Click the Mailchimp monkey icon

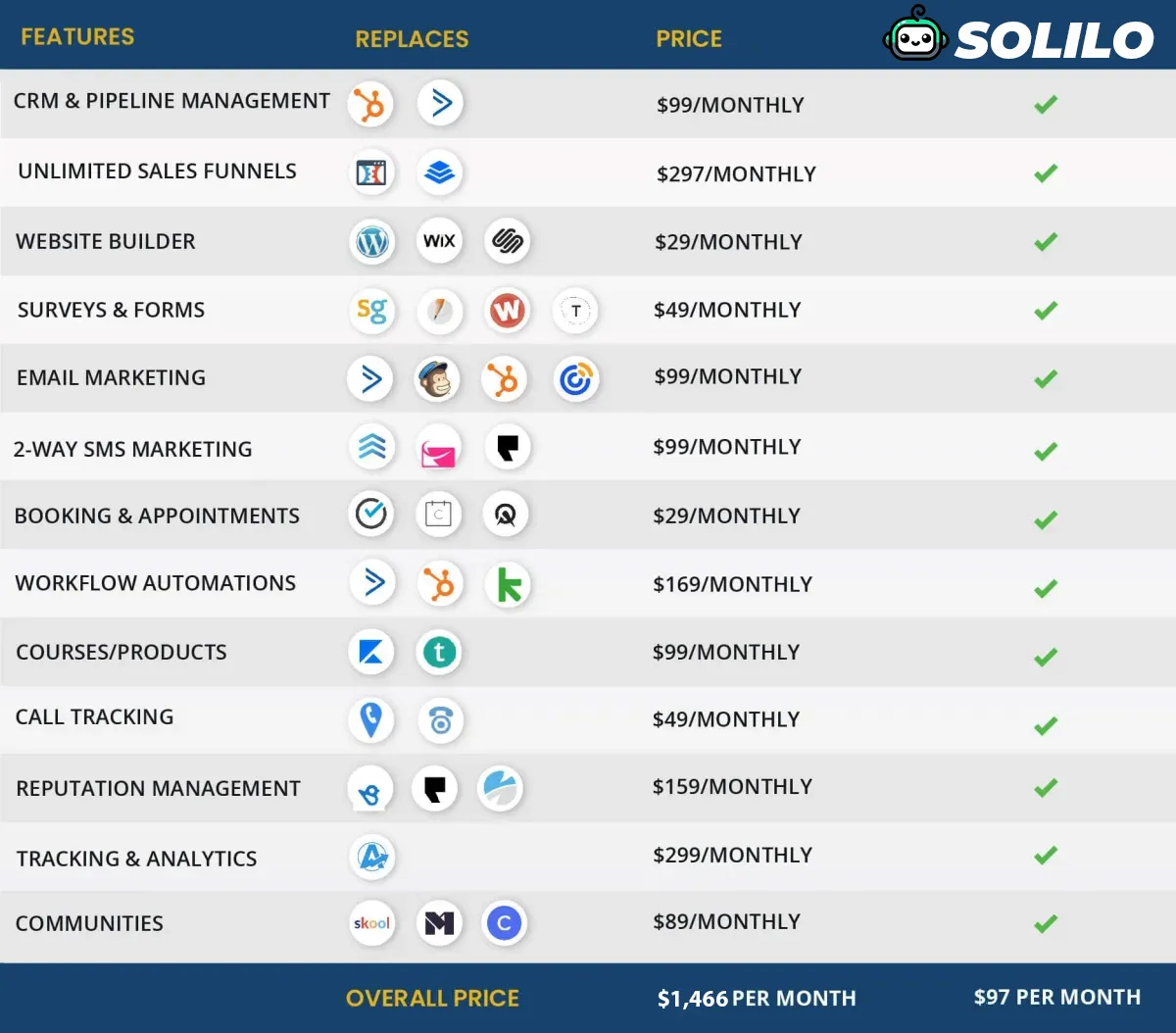437,379
